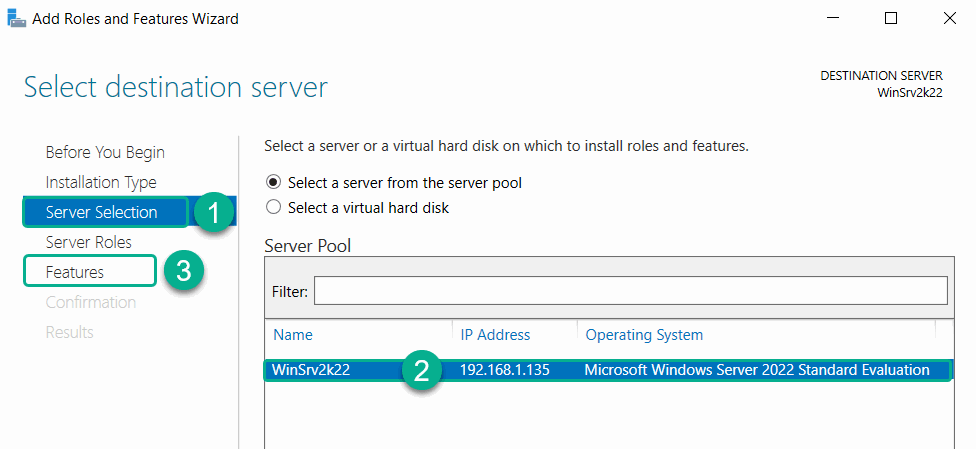Click the IP address 192.168.1.135
The image size is (976, 449).
click(505, 370)
